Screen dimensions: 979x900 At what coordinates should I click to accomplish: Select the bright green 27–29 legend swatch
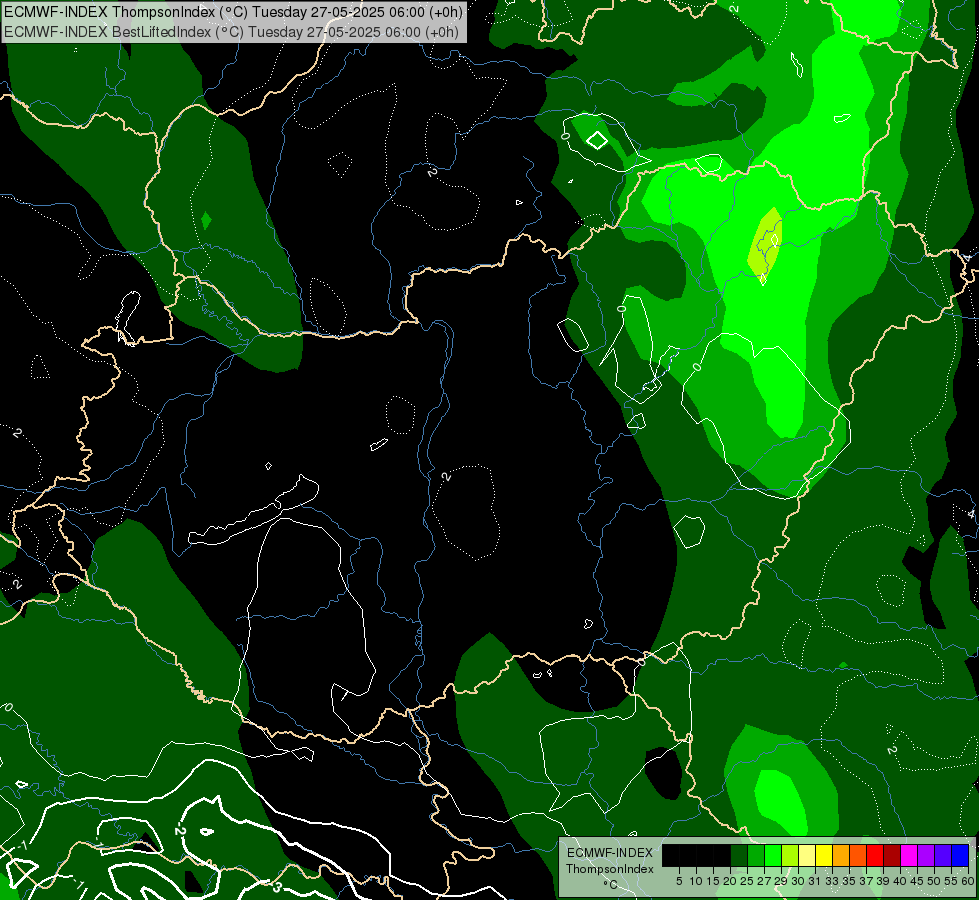[773, 855]
